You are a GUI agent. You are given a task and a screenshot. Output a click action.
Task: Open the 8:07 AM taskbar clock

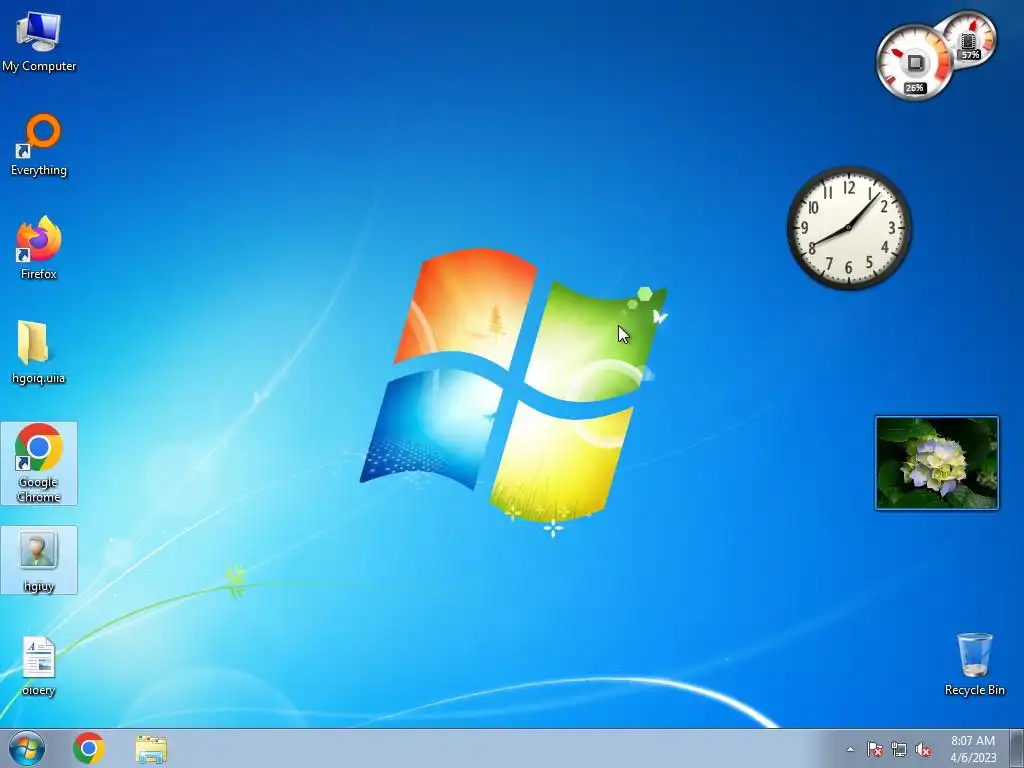(x=973, y=749)
